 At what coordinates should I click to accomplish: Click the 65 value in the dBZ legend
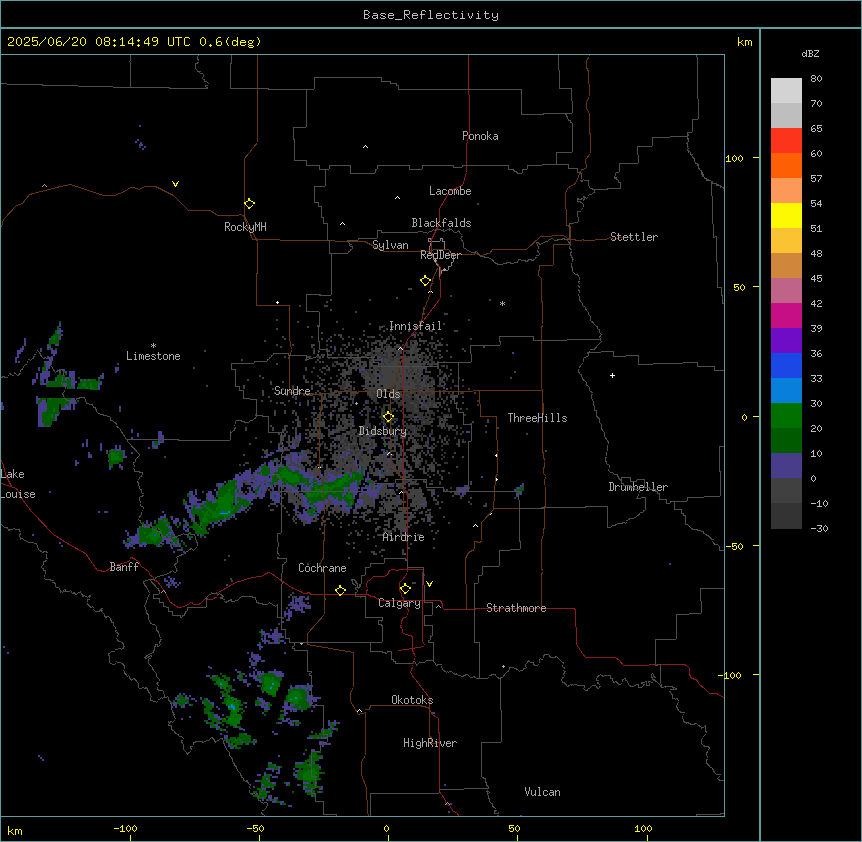(x=816, y=129)
